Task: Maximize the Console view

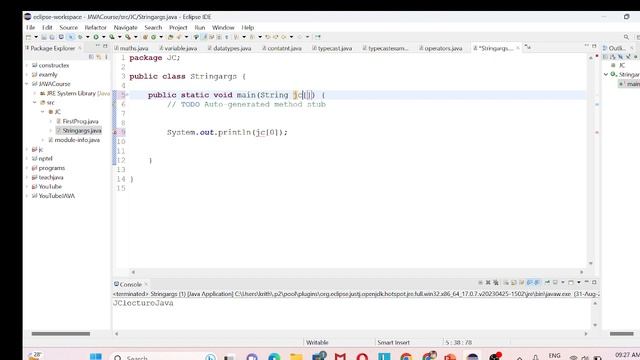Action: tap(594, 282)
